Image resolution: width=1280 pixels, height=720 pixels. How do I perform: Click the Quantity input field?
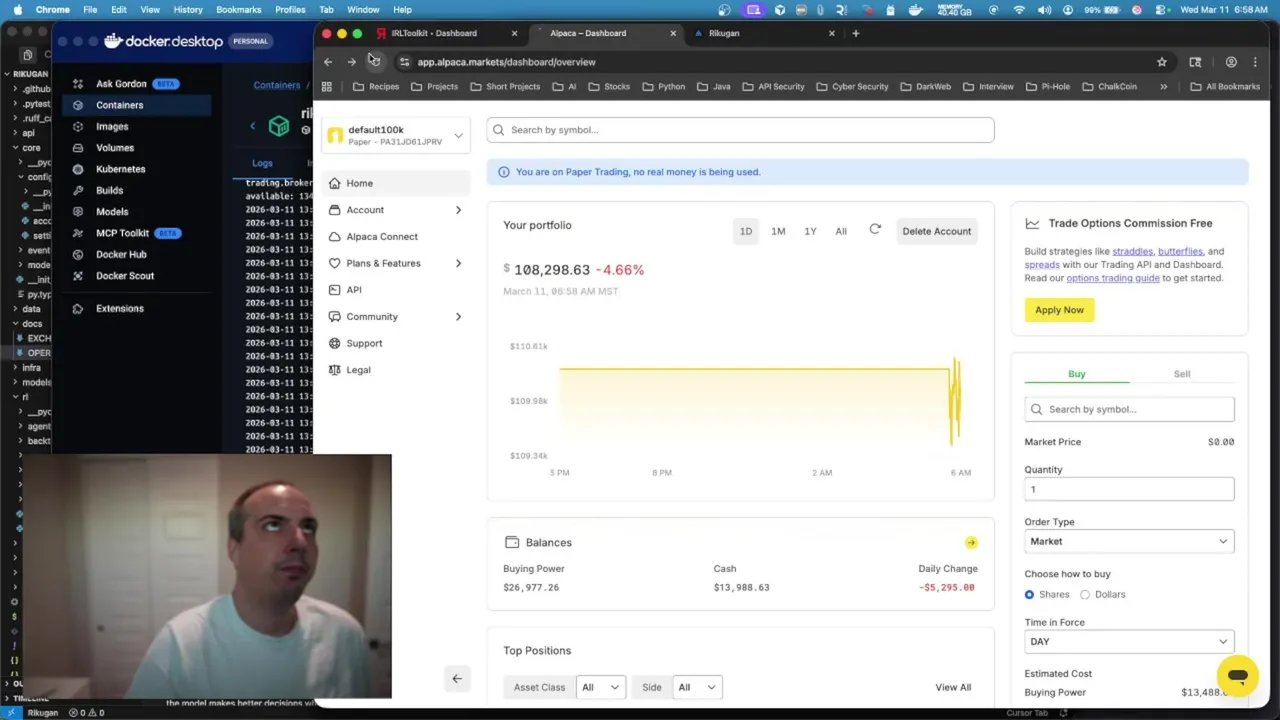(1129, 489)
